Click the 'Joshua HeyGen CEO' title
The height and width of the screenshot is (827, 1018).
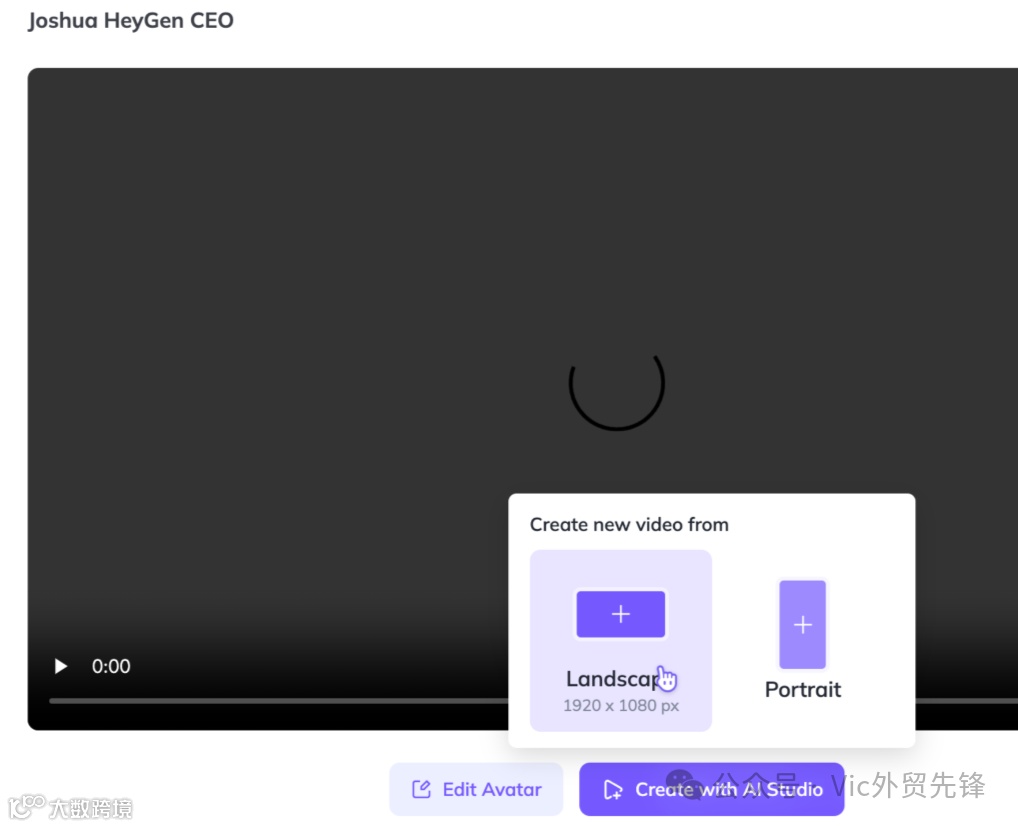[130, 21]
